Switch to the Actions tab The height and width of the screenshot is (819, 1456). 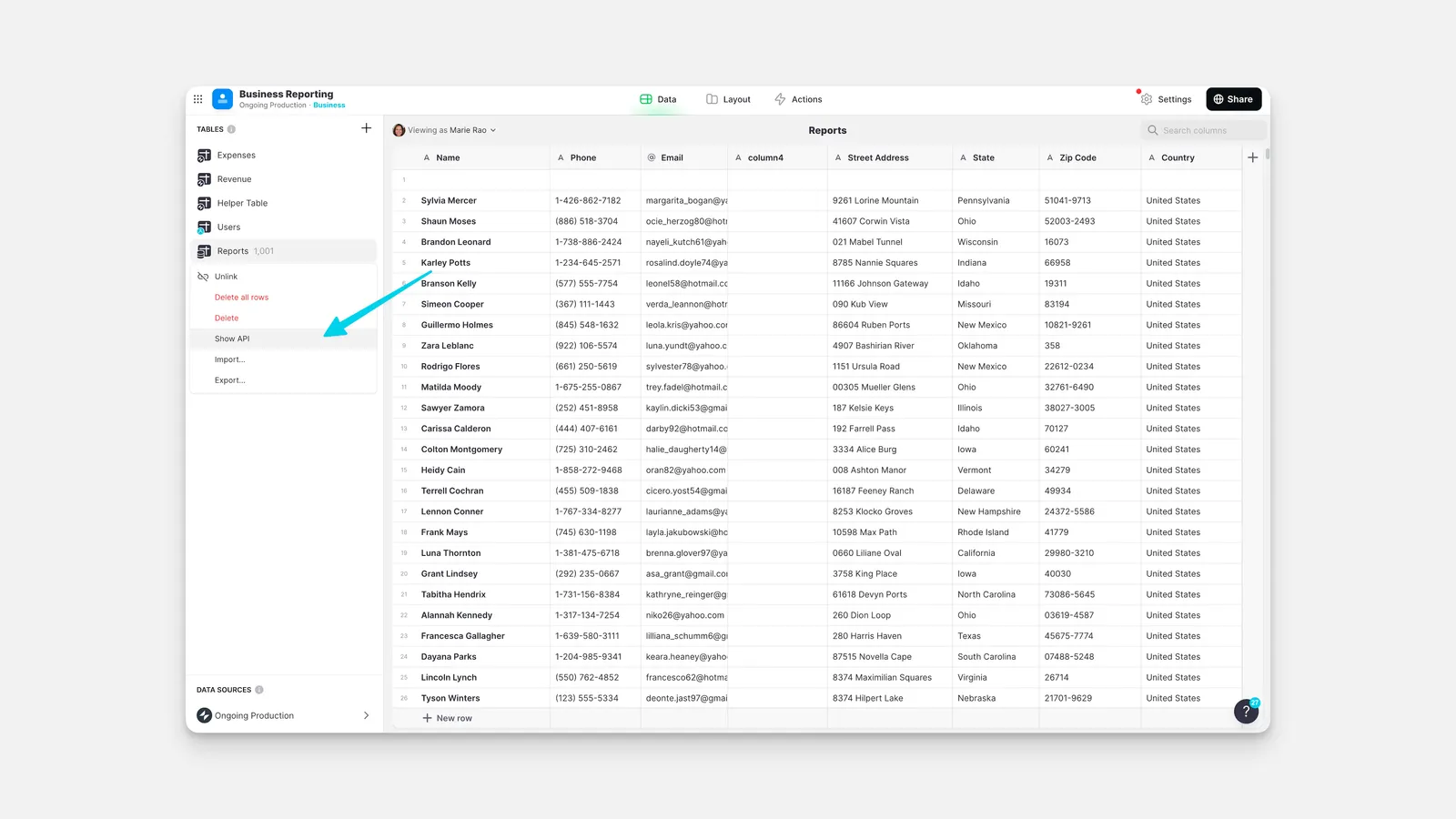798,99
